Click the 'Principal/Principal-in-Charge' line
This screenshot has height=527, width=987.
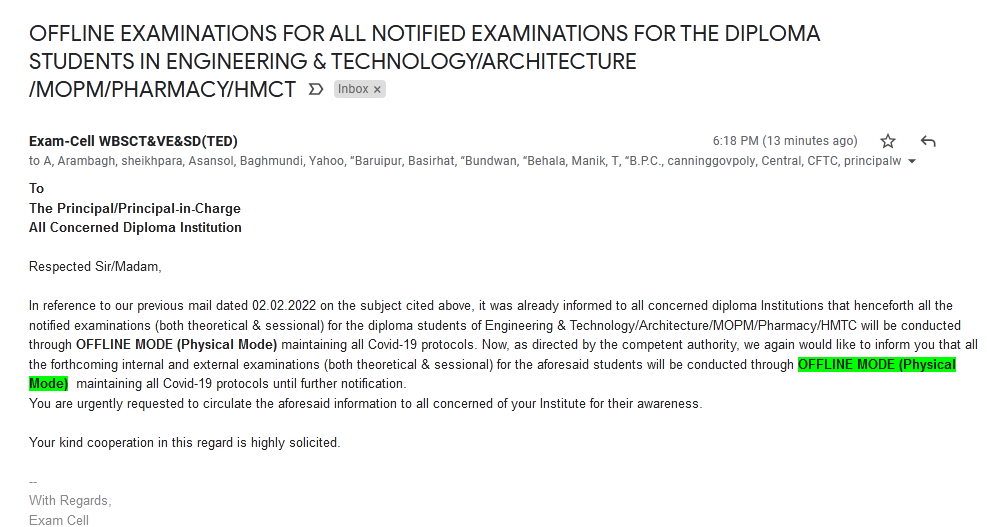(x=135, y=208)
